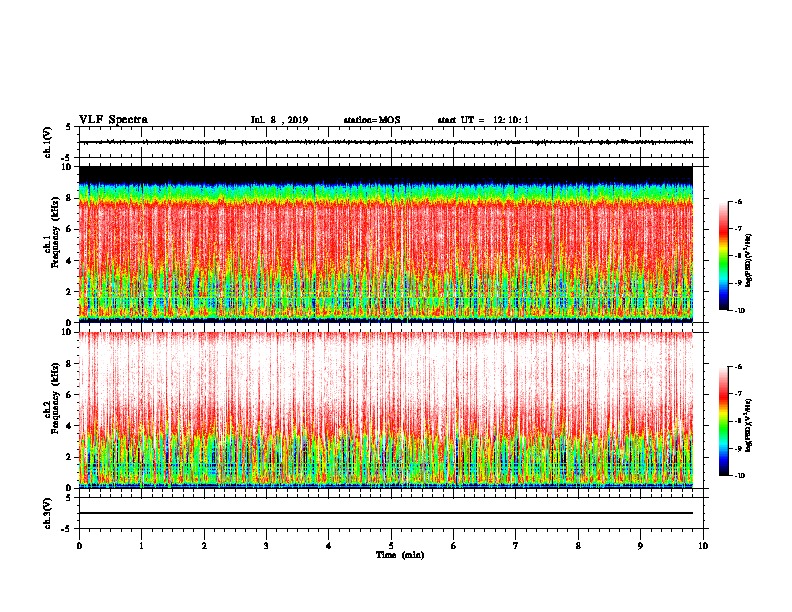792x612 pixels.
Task: Click the "1" tick on the time axis
Action: (x=141, y=546)
